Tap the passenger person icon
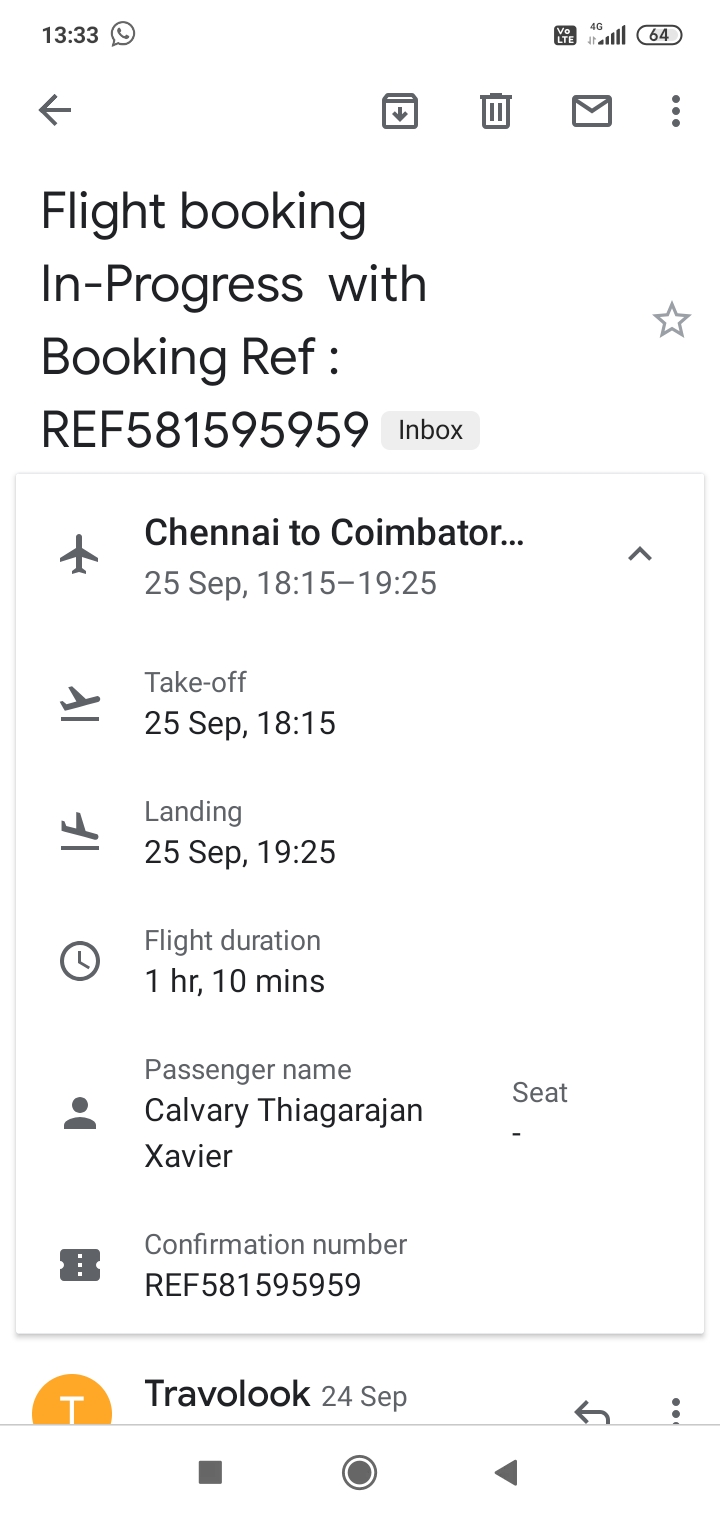720x1520 pixels. coord(80,1113)
